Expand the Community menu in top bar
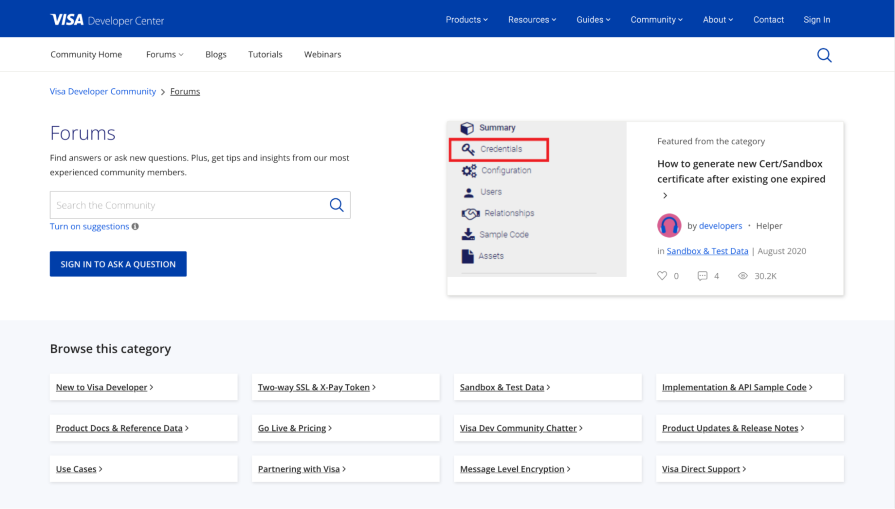This screenshot has width=895, height=509. click(656, 19)
